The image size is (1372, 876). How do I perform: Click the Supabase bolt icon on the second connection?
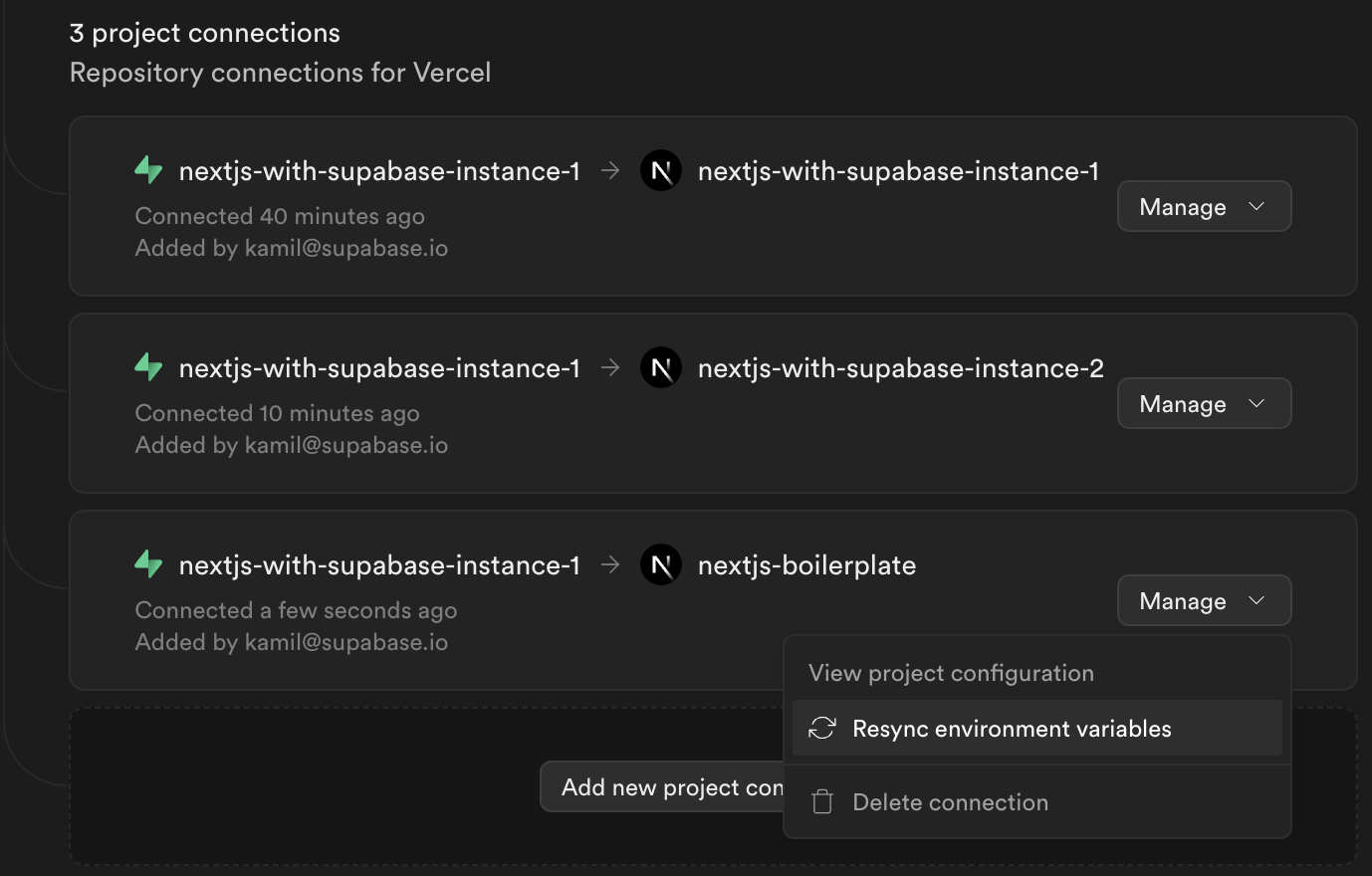(x=147, y=367)
